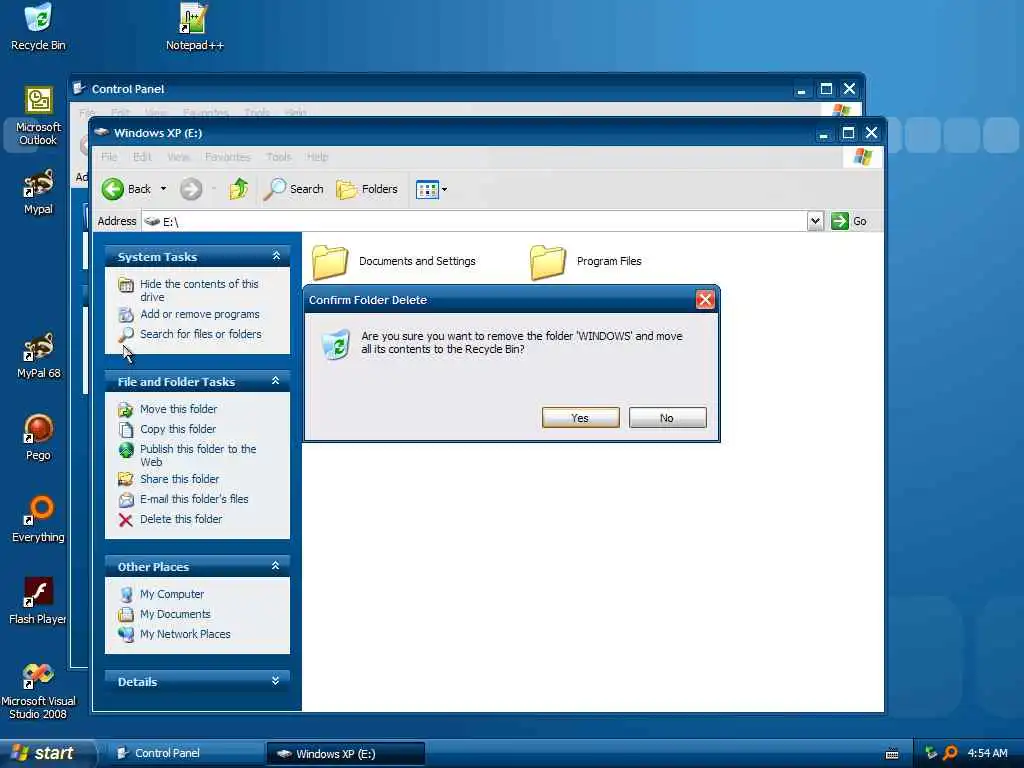Open the File menu in Windows XP (E:)
The image size is (1024, 768).
[109, 157]
